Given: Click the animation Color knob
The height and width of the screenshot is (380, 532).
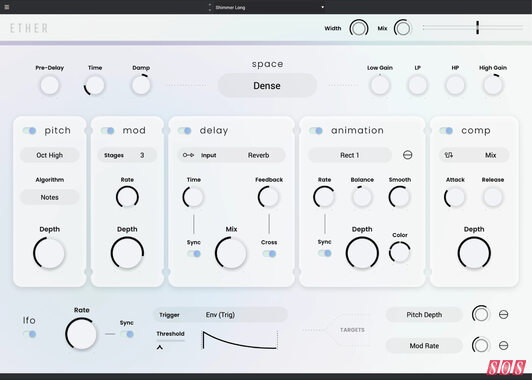Looking at the screenshot, I should point(400,252).
